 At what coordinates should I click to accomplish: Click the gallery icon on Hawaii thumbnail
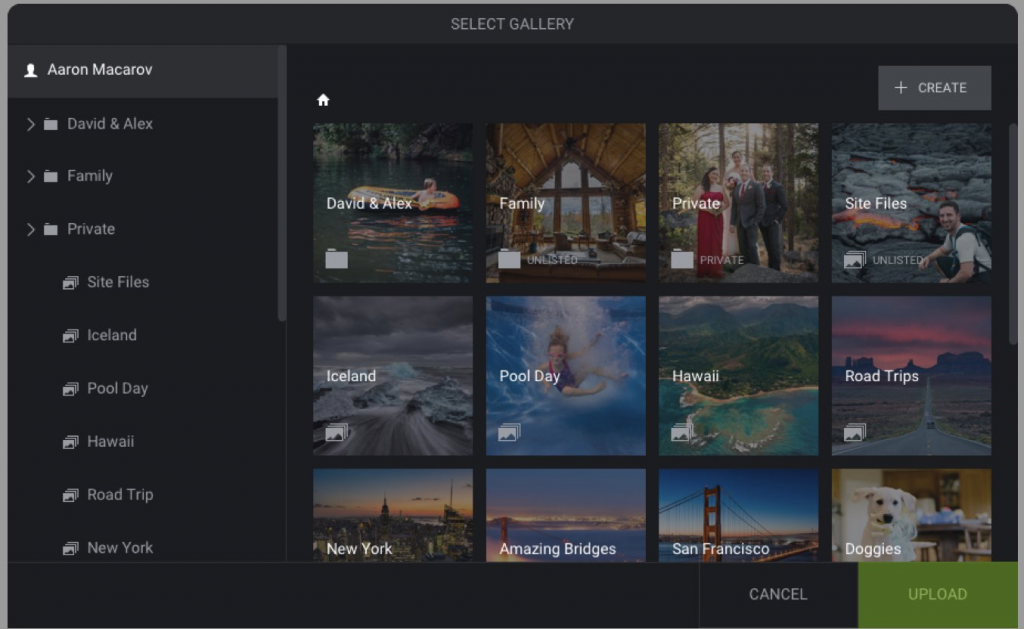click(682, 432)
